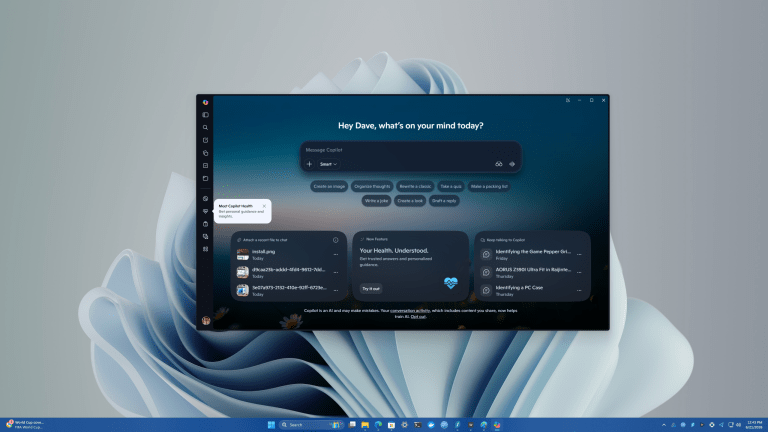Click the Copilot logo in the sidebar

tap(206, 102)
